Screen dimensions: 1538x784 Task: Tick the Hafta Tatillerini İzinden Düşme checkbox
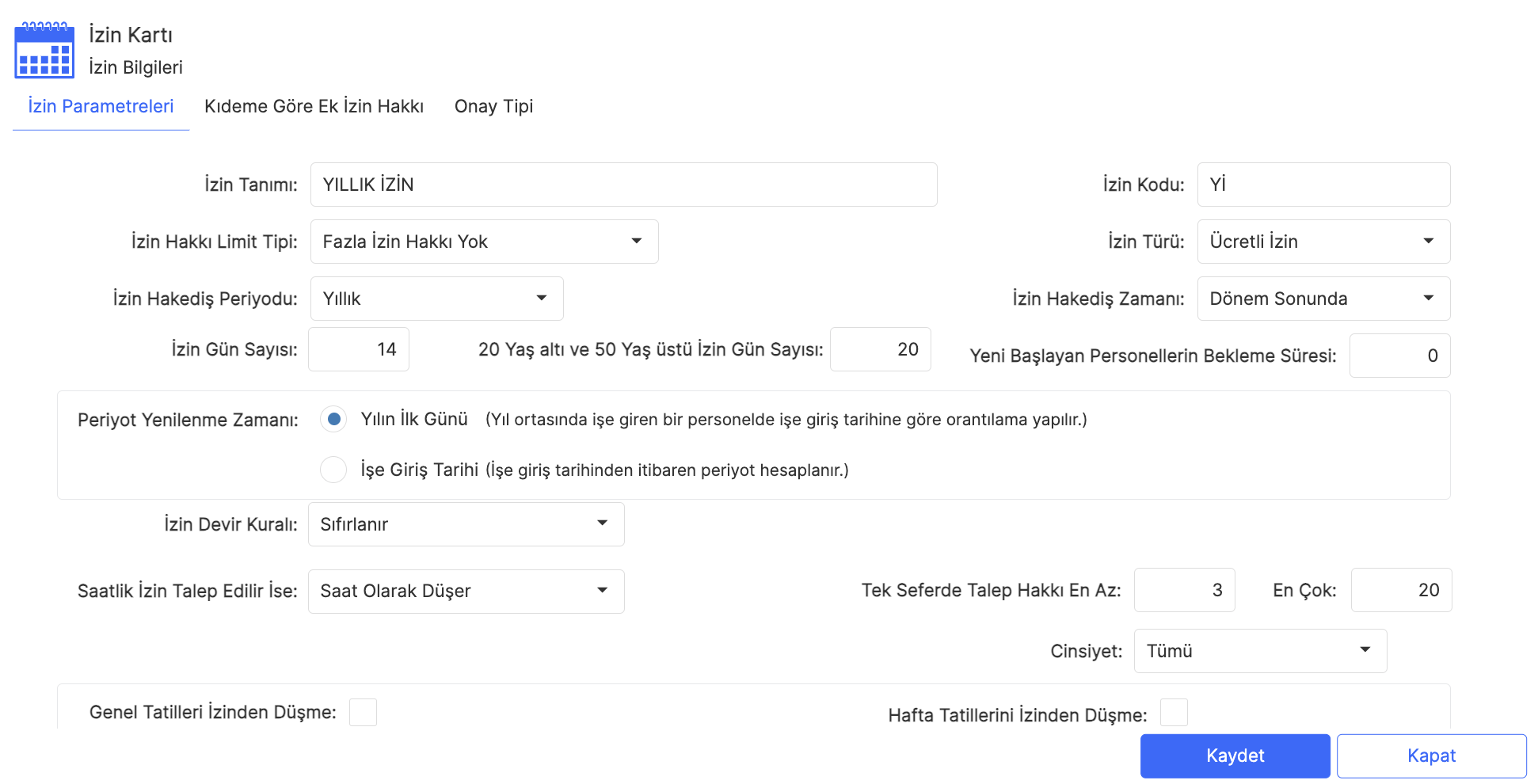pos(1173,713)
